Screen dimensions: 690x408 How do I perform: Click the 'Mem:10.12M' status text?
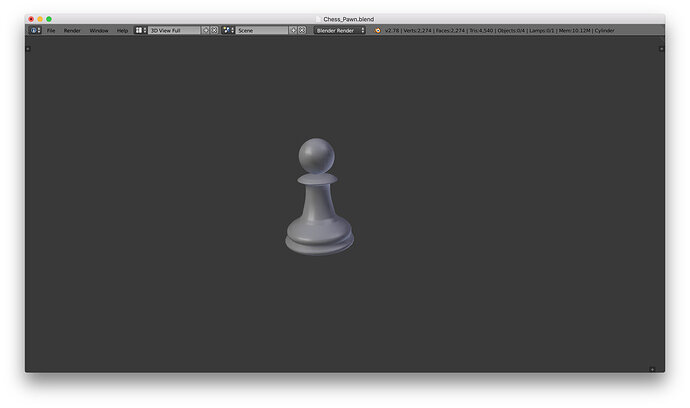(575, 30)
